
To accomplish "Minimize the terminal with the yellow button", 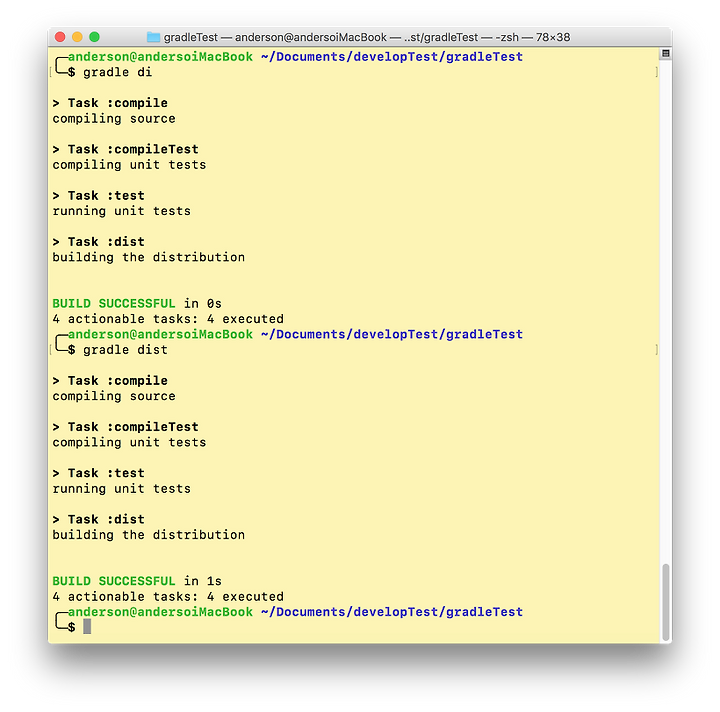I will point(77,37).
